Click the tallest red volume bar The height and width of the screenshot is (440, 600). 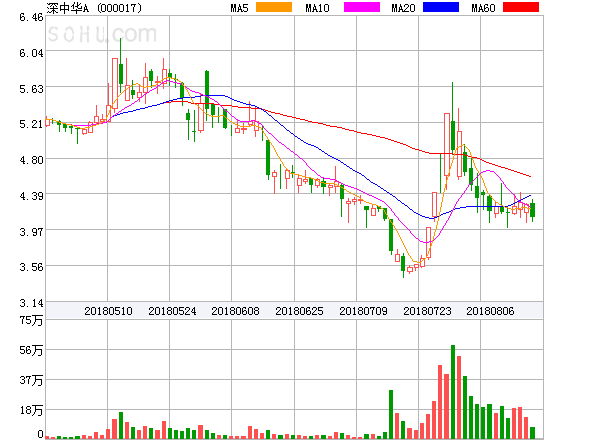coord(459,397)
